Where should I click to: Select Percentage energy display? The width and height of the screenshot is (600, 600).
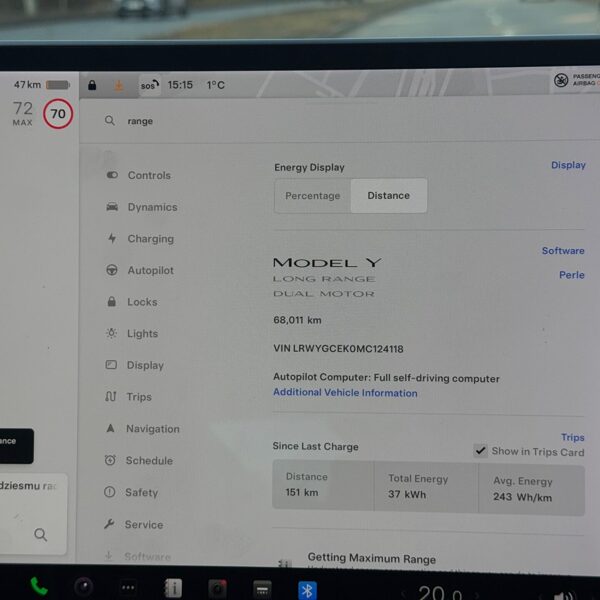(x=313, y=196)
